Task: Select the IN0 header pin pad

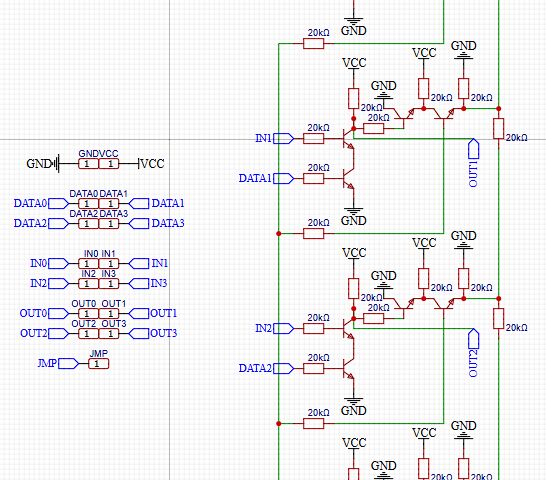Action: pos(88,263)
